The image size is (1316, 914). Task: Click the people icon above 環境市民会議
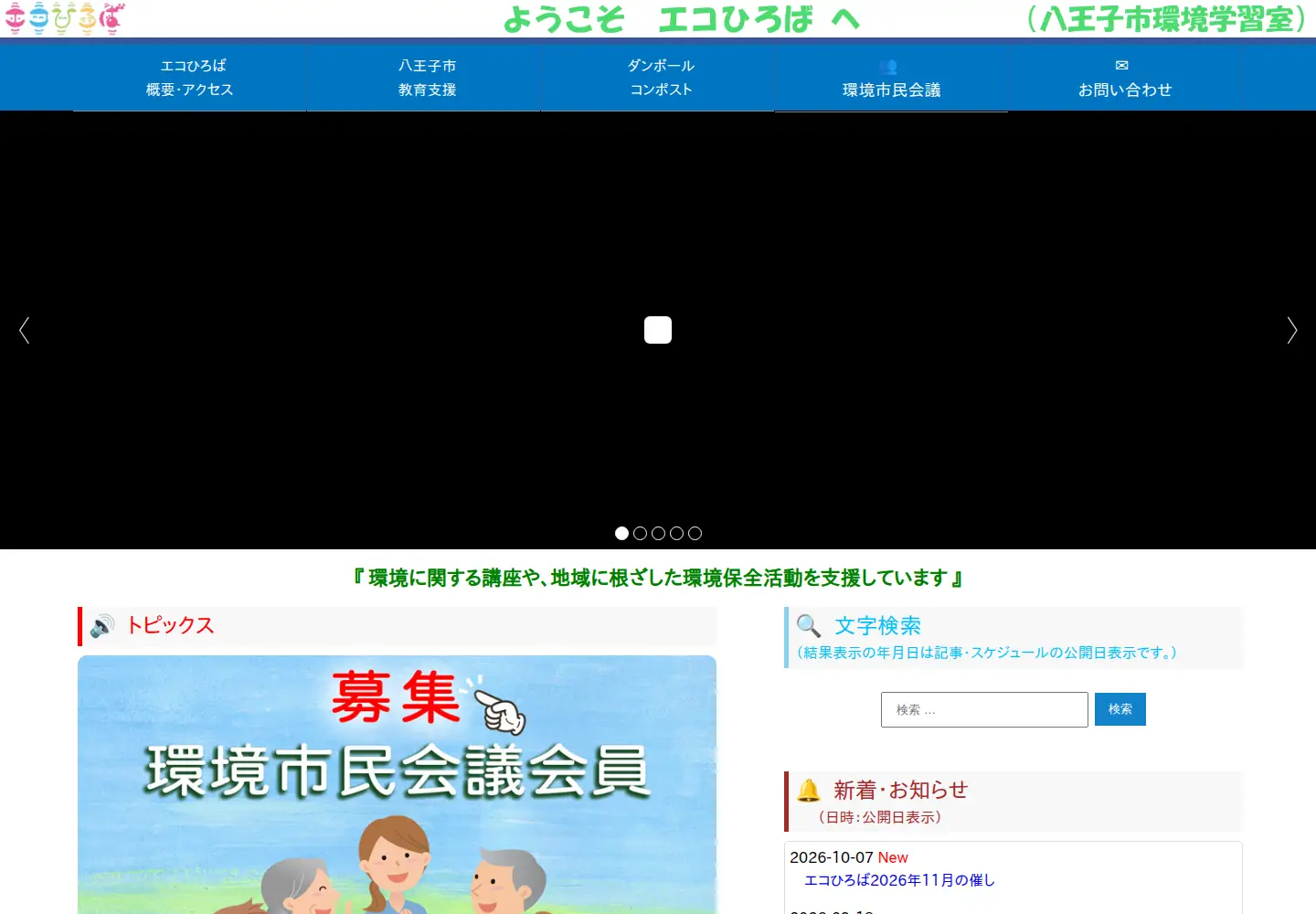888,67
